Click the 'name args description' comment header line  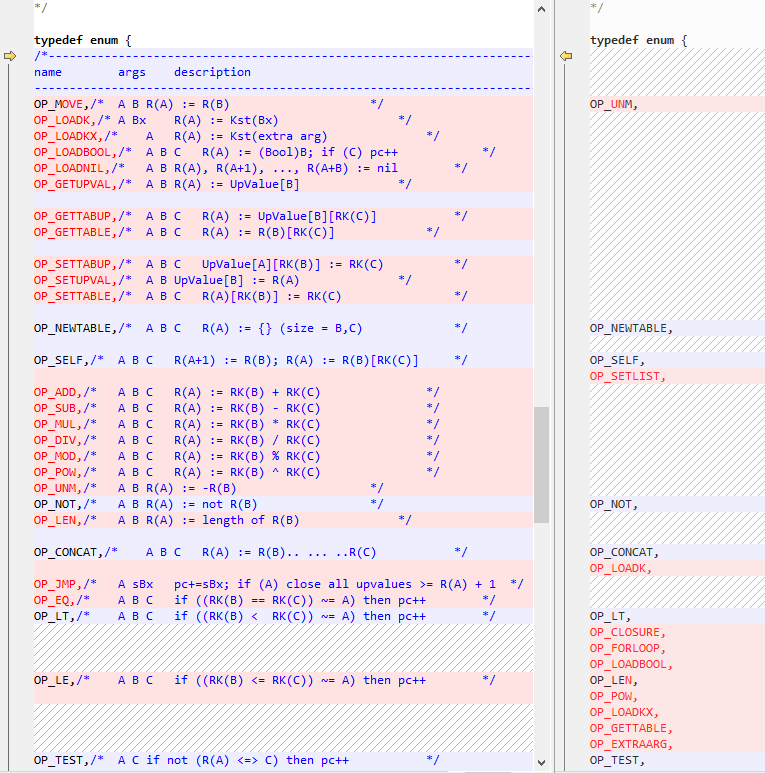pos(142,72)
